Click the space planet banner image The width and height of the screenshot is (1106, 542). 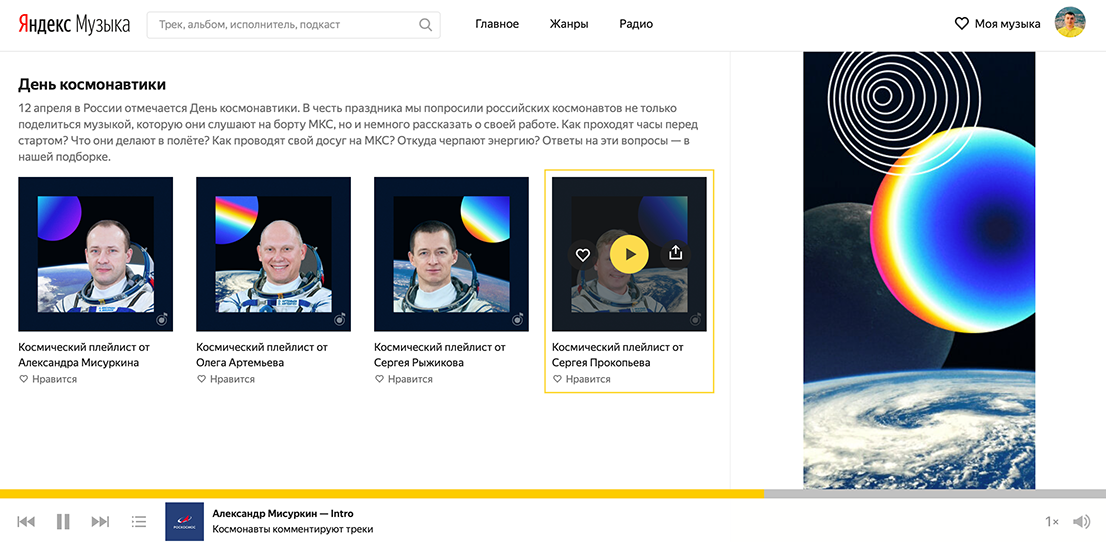click(x=919, y=270)
